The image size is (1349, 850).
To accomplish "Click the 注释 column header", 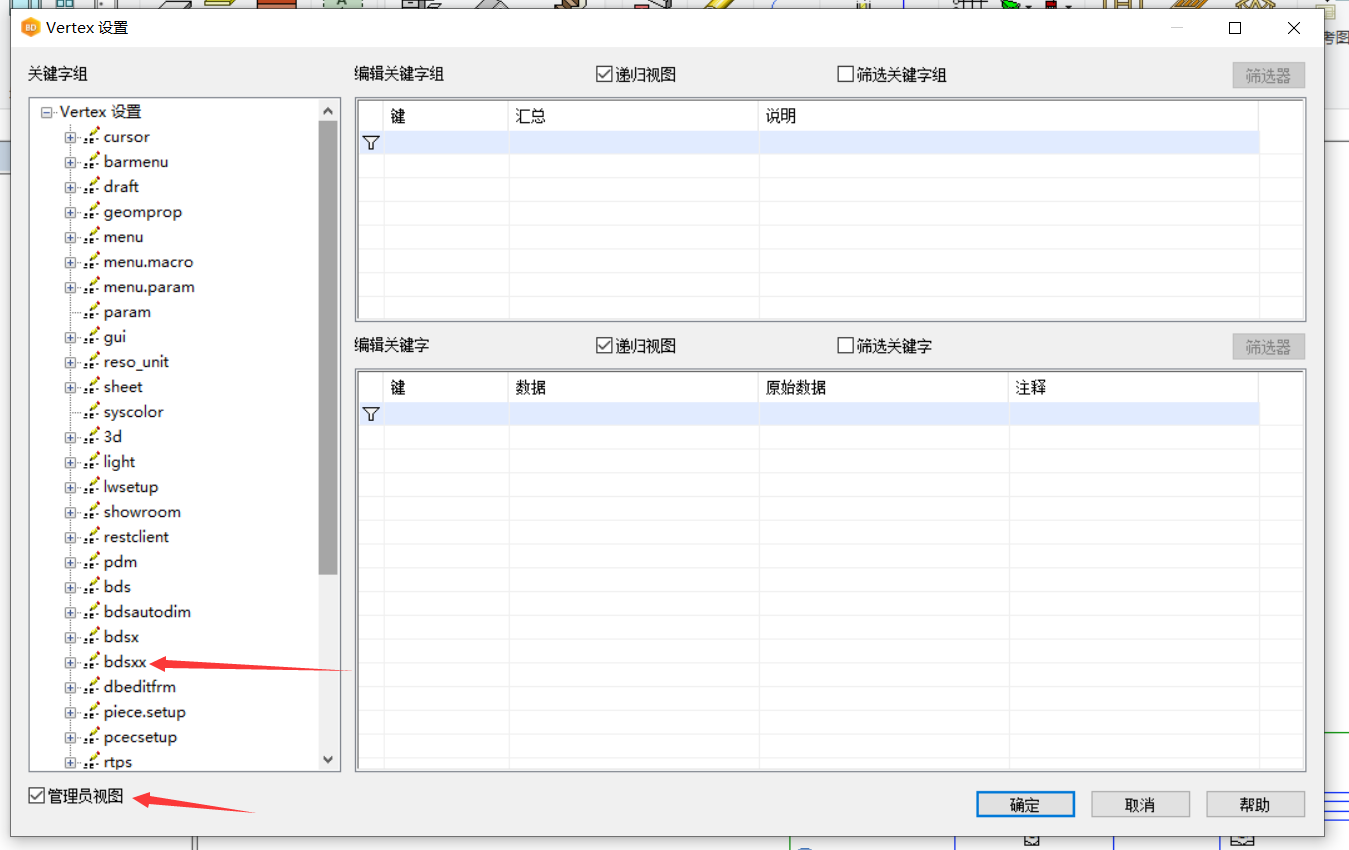I will pyautogui.click(x=1134, y=387).
